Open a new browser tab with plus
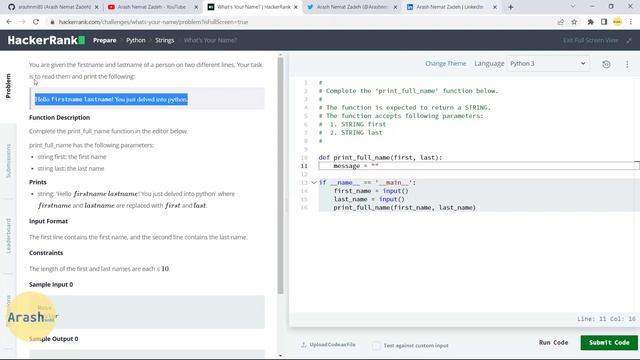The image size is (640, 360). [x=511, y=7]
